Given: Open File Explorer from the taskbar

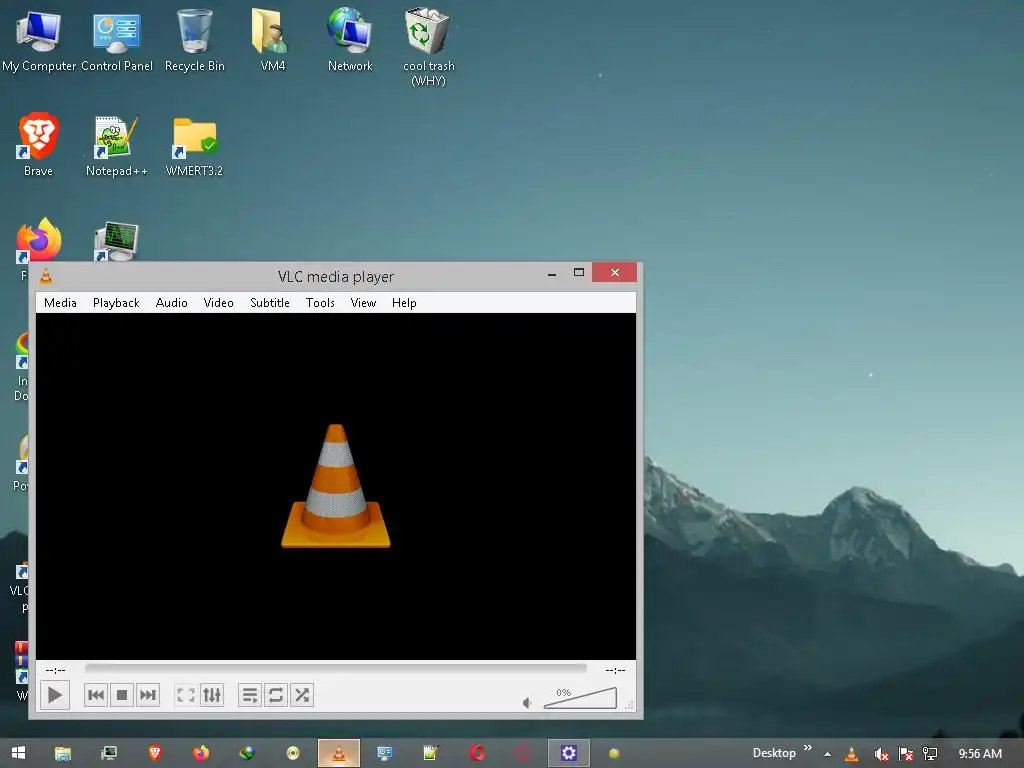Looking at the screenshot, I should point(63,754).
